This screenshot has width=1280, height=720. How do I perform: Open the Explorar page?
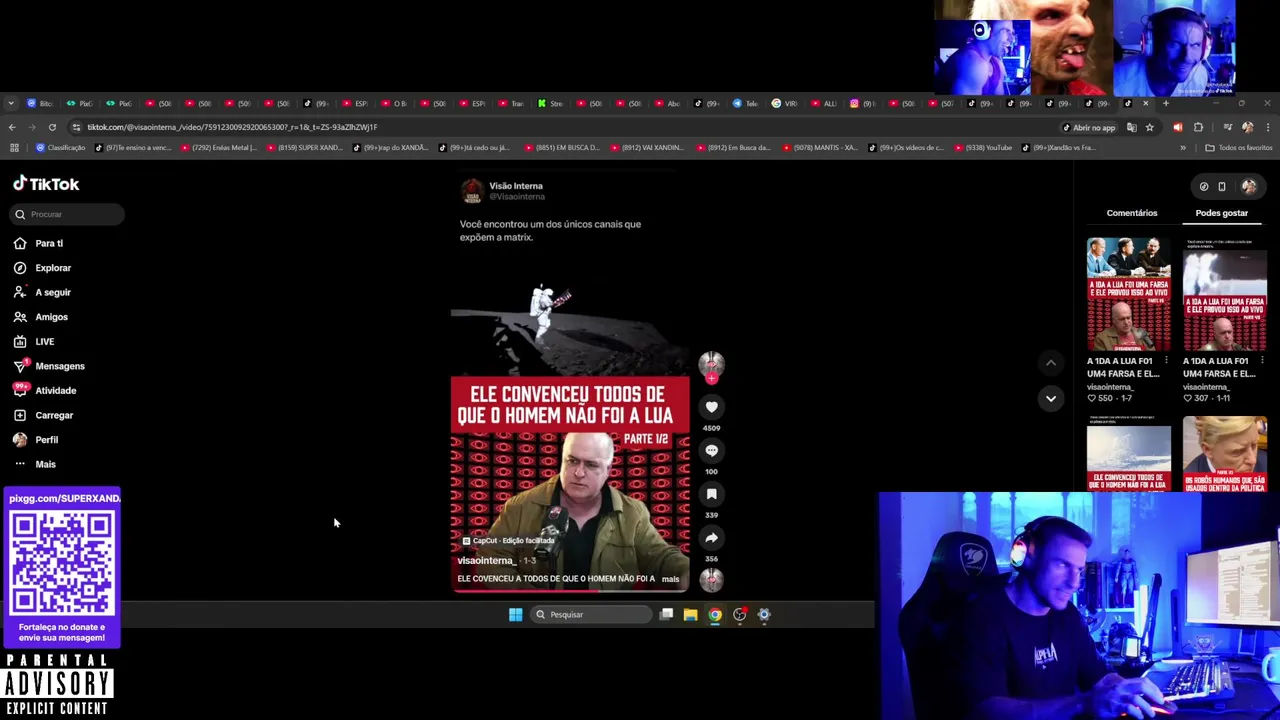point(42,268)
